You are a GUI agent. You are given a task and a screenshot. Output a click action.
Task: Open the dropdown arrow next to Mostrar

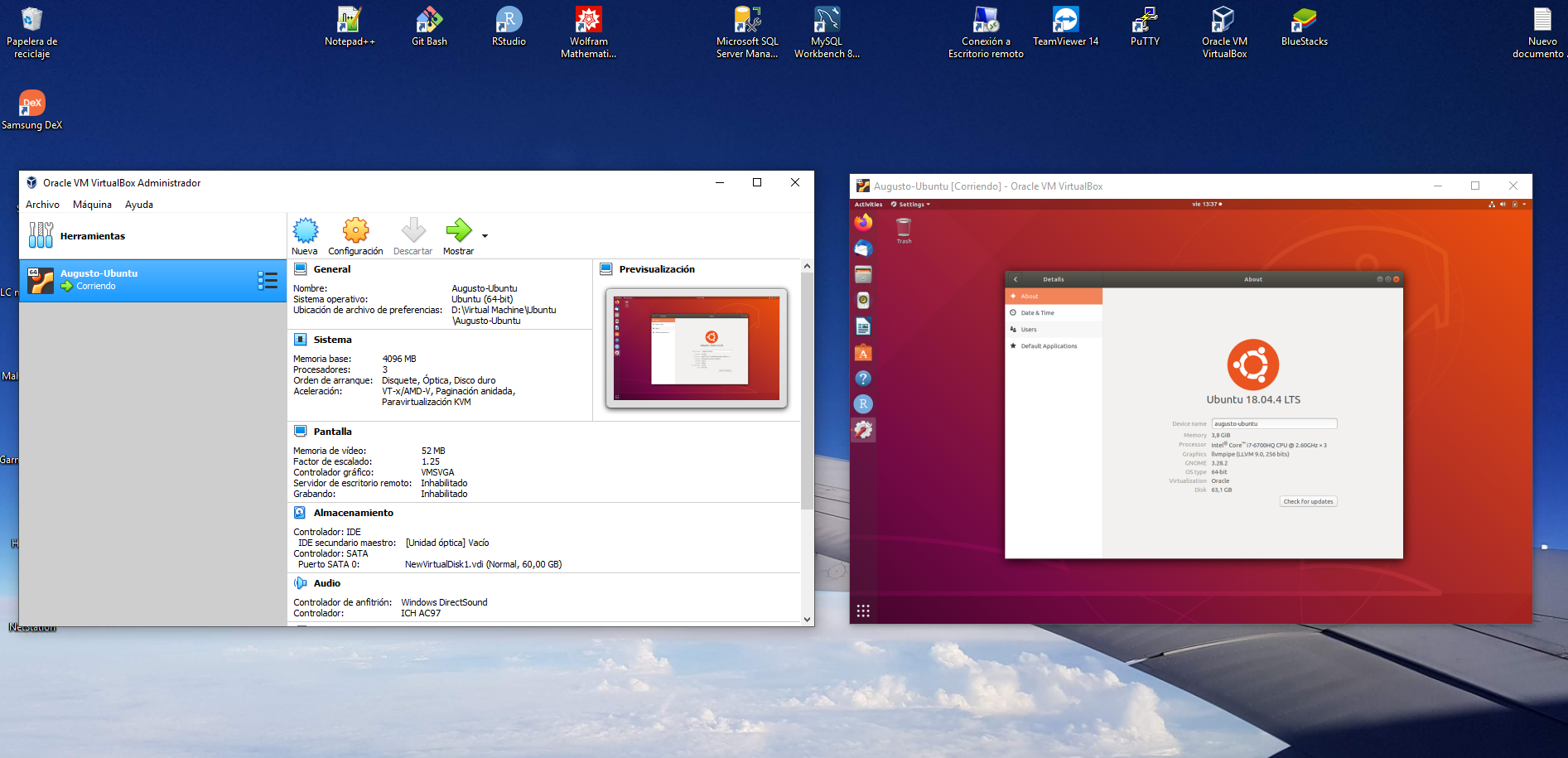click(x=485, y=236)
